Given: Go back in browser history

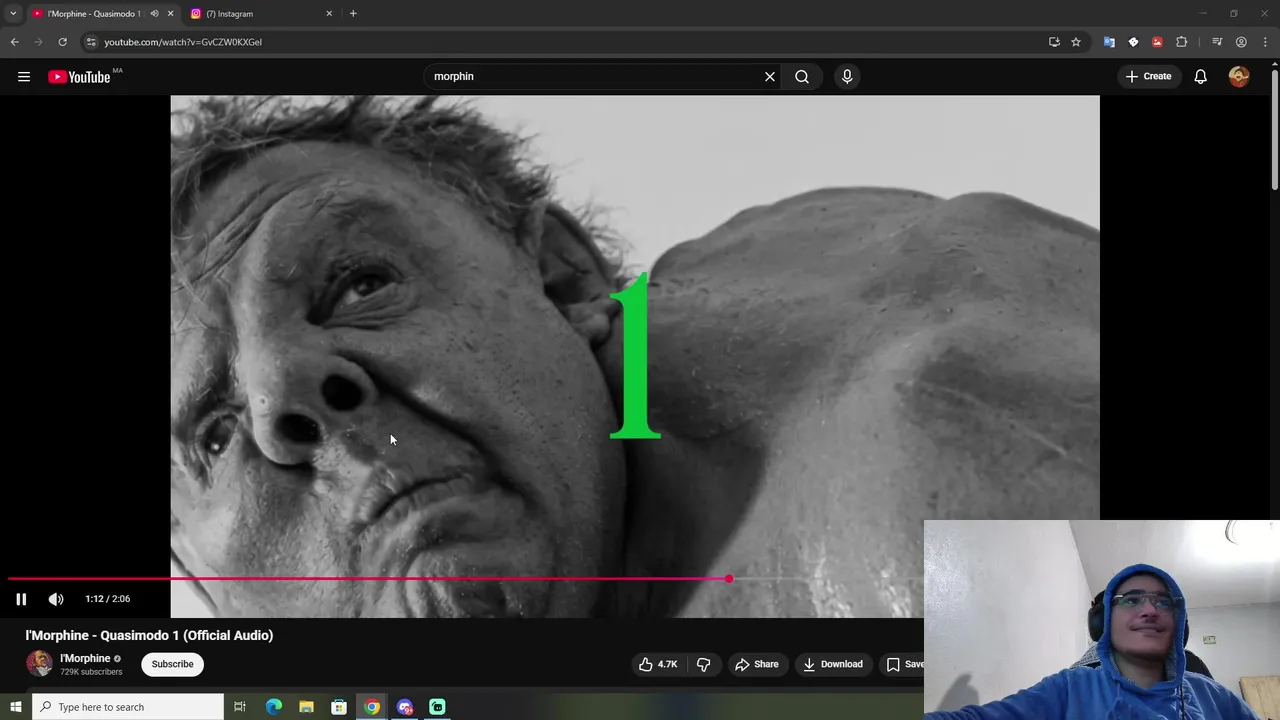Looking at the screenshot, I should tap(15, 42).
